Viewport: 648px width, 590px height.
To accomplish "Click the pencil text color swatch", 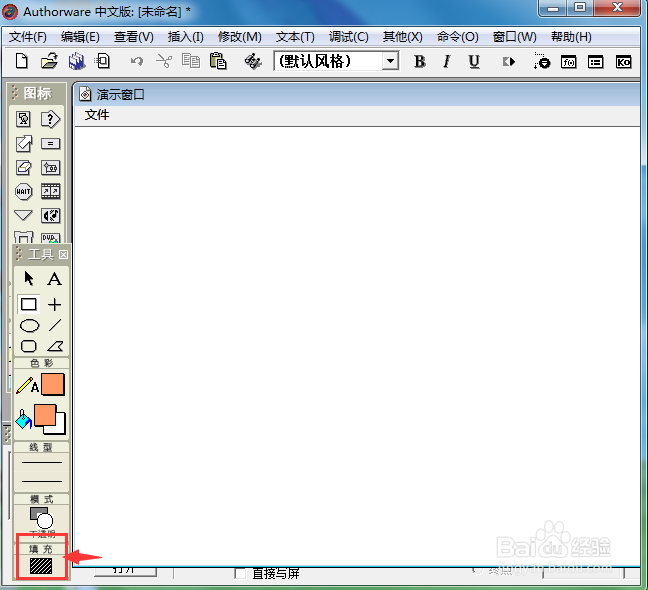I will [x=52, y=384].
